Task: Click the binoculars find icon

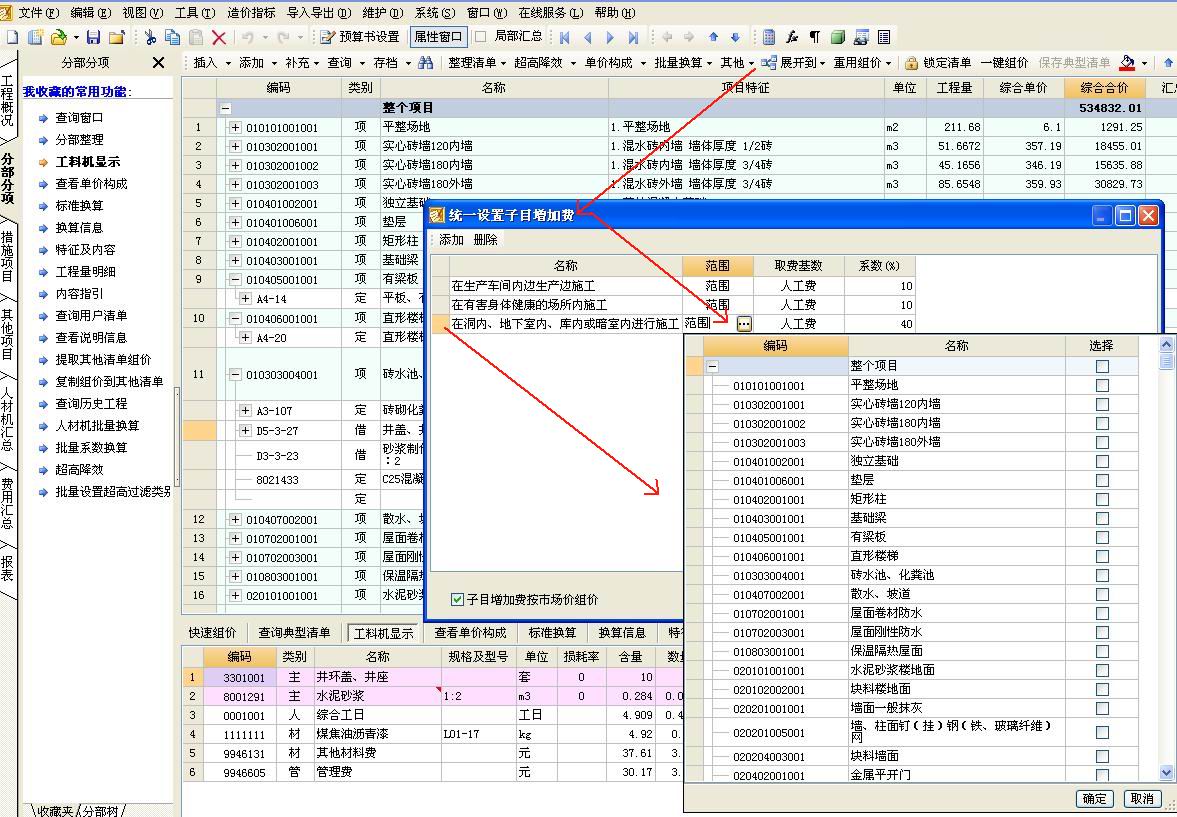Action: [426, 63]
